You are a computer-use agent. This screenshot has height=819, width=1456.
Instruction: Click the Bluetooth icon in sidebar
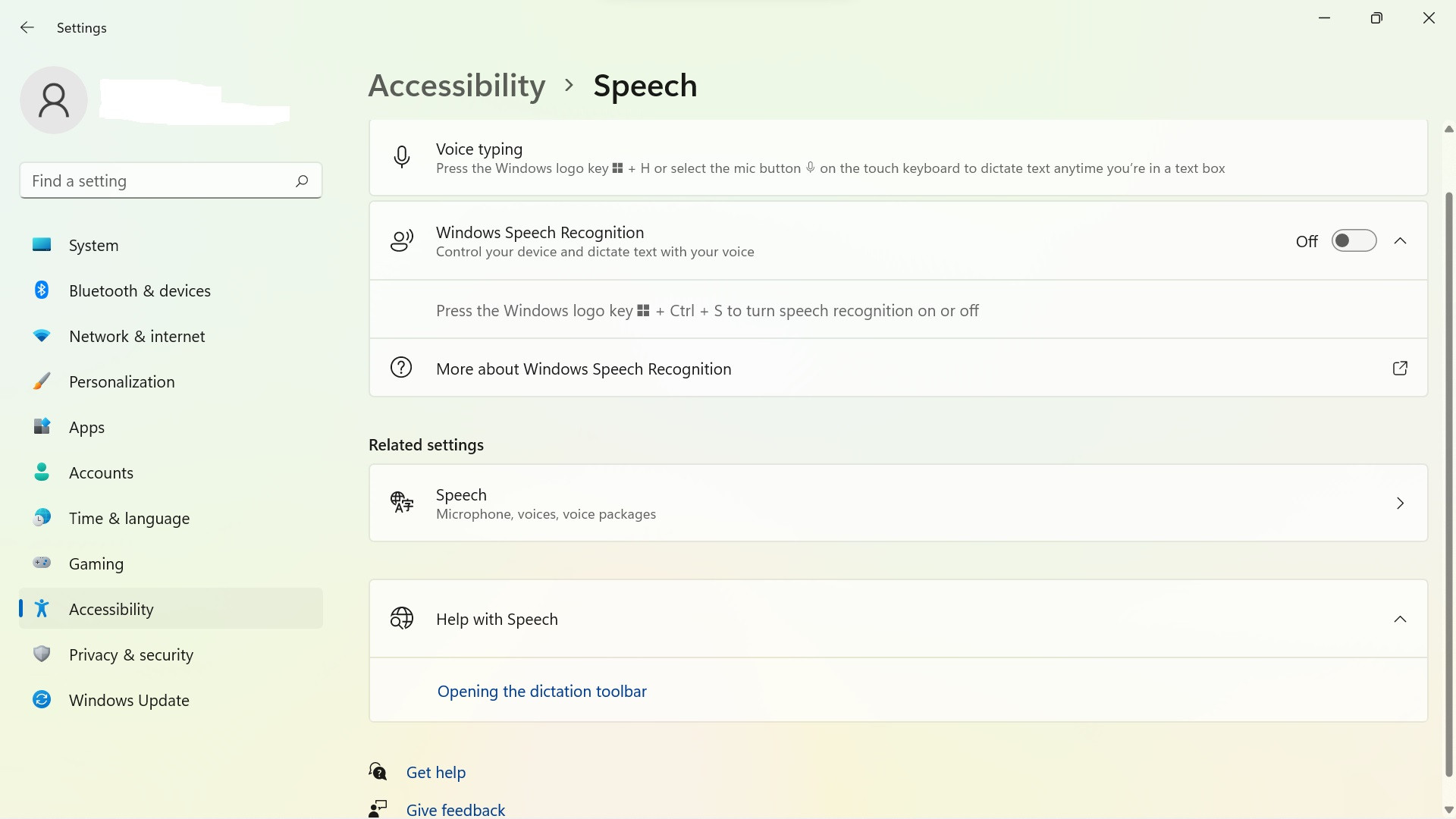(42, 290)
